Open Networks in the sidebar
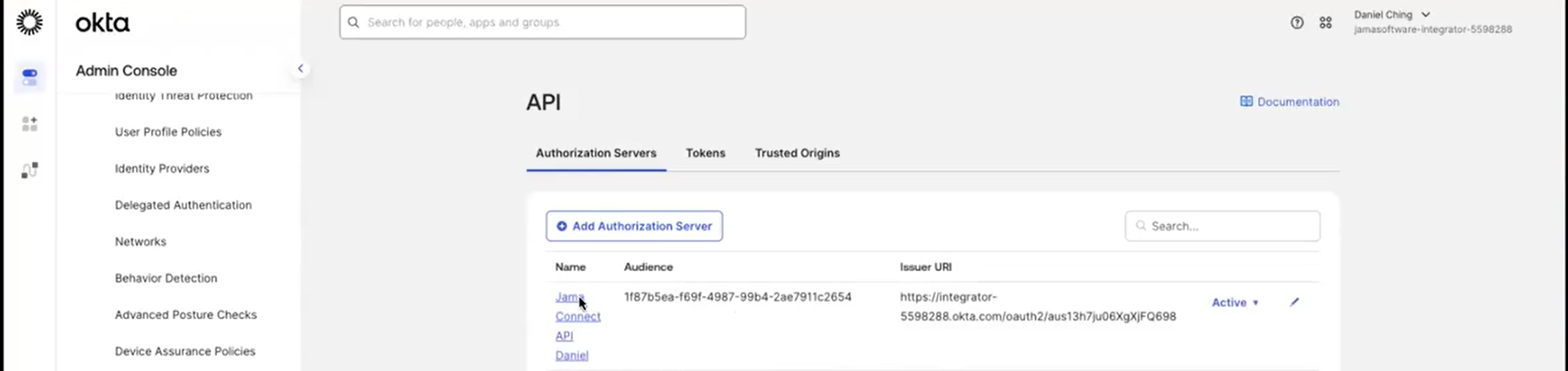 coord(141,242)
